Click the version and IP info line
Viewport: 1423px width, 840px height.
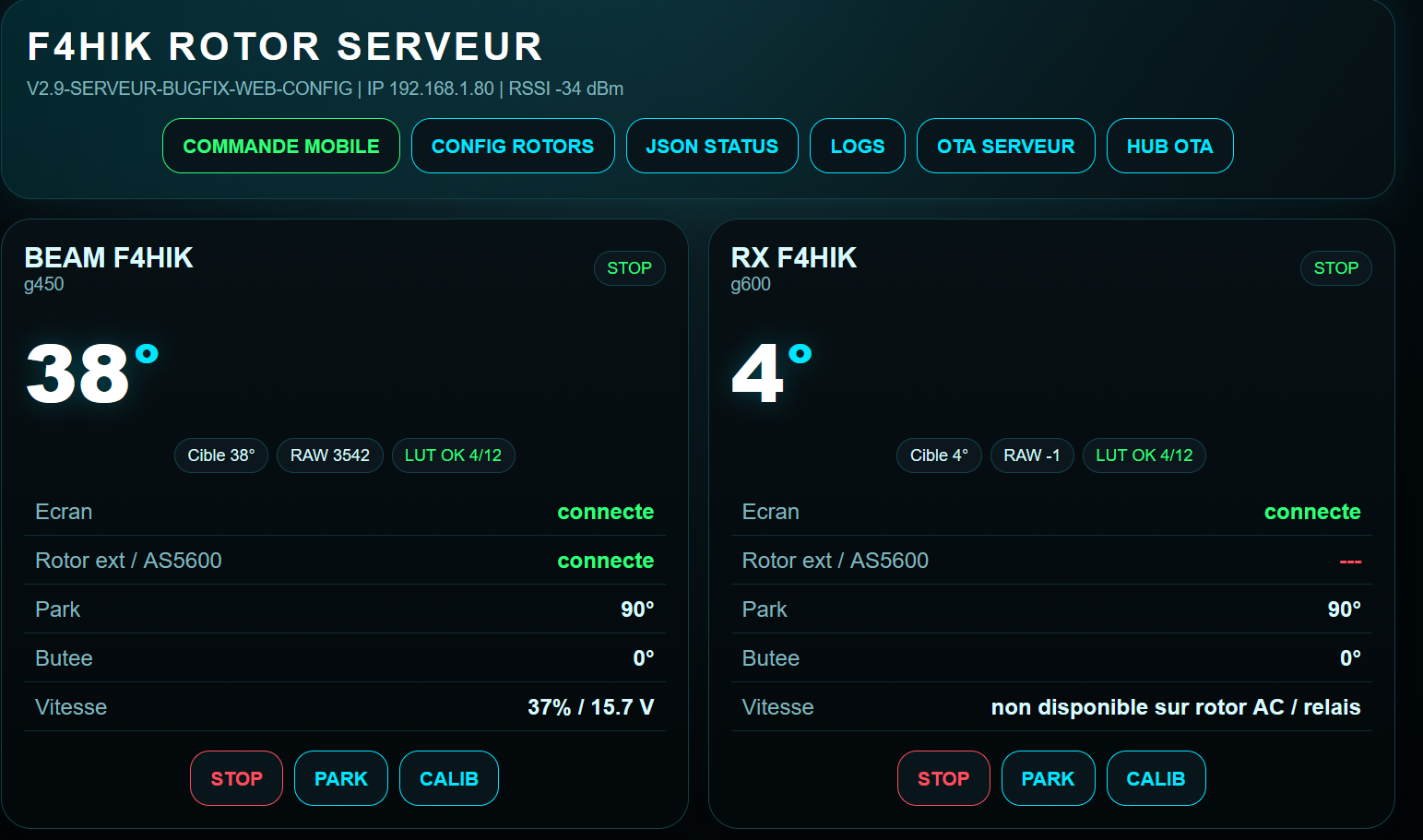pos(326,89)
